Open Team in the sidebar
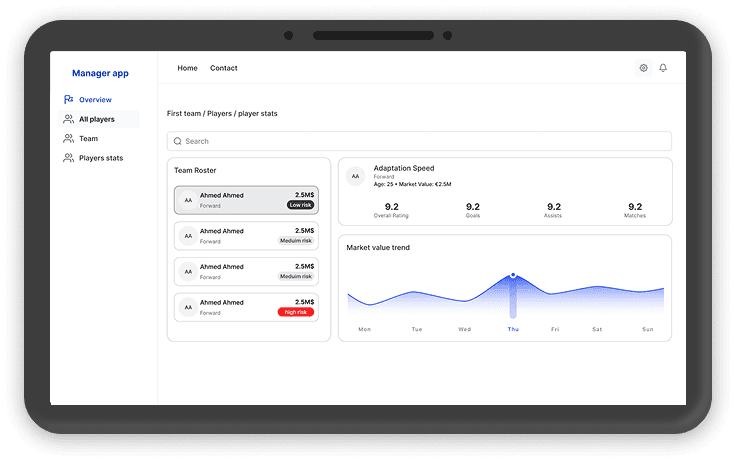 click(88, 139)
